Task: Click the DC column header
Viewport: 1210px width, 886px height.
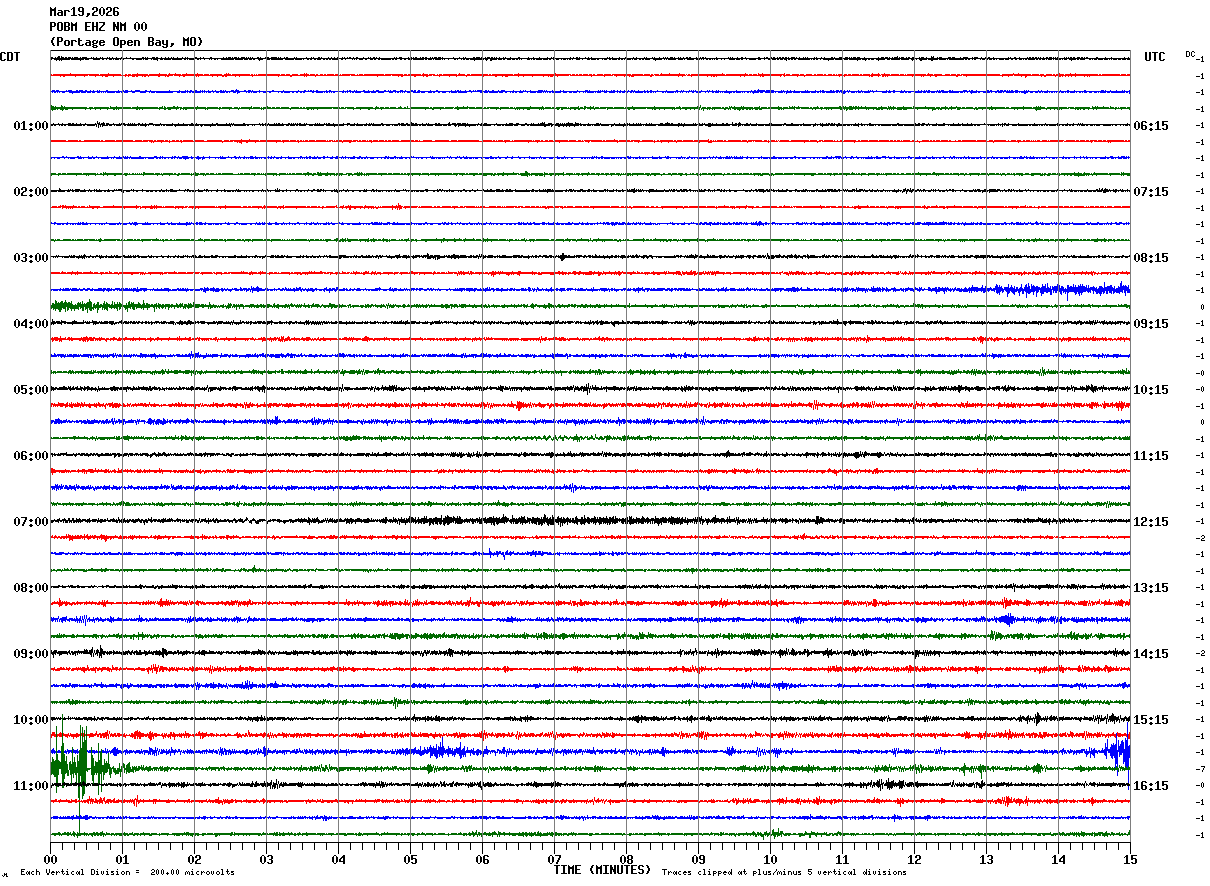Action: tap(1190, 54)
